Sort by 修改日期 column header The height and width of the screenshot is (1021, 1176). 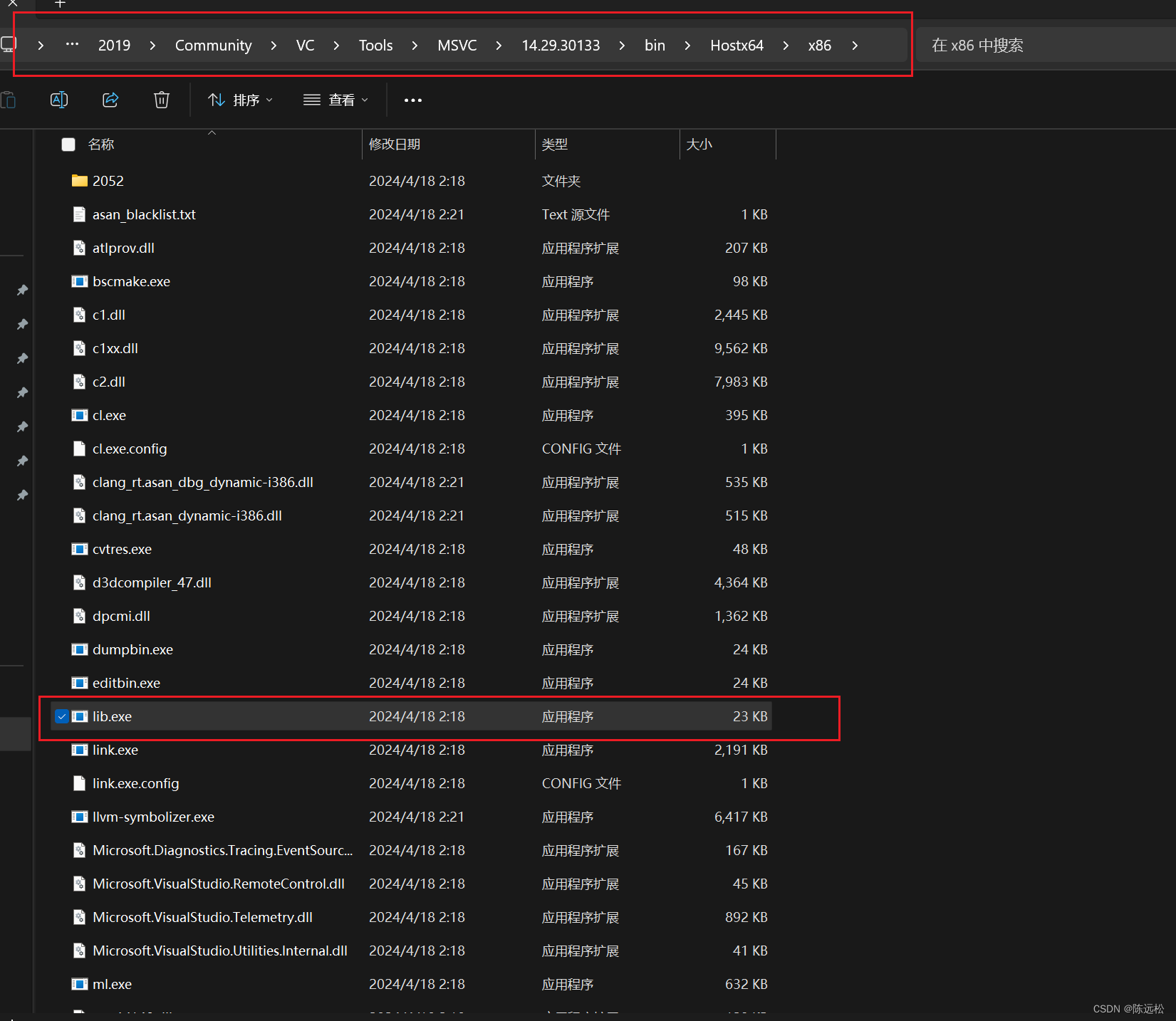(x=394, y=145)
